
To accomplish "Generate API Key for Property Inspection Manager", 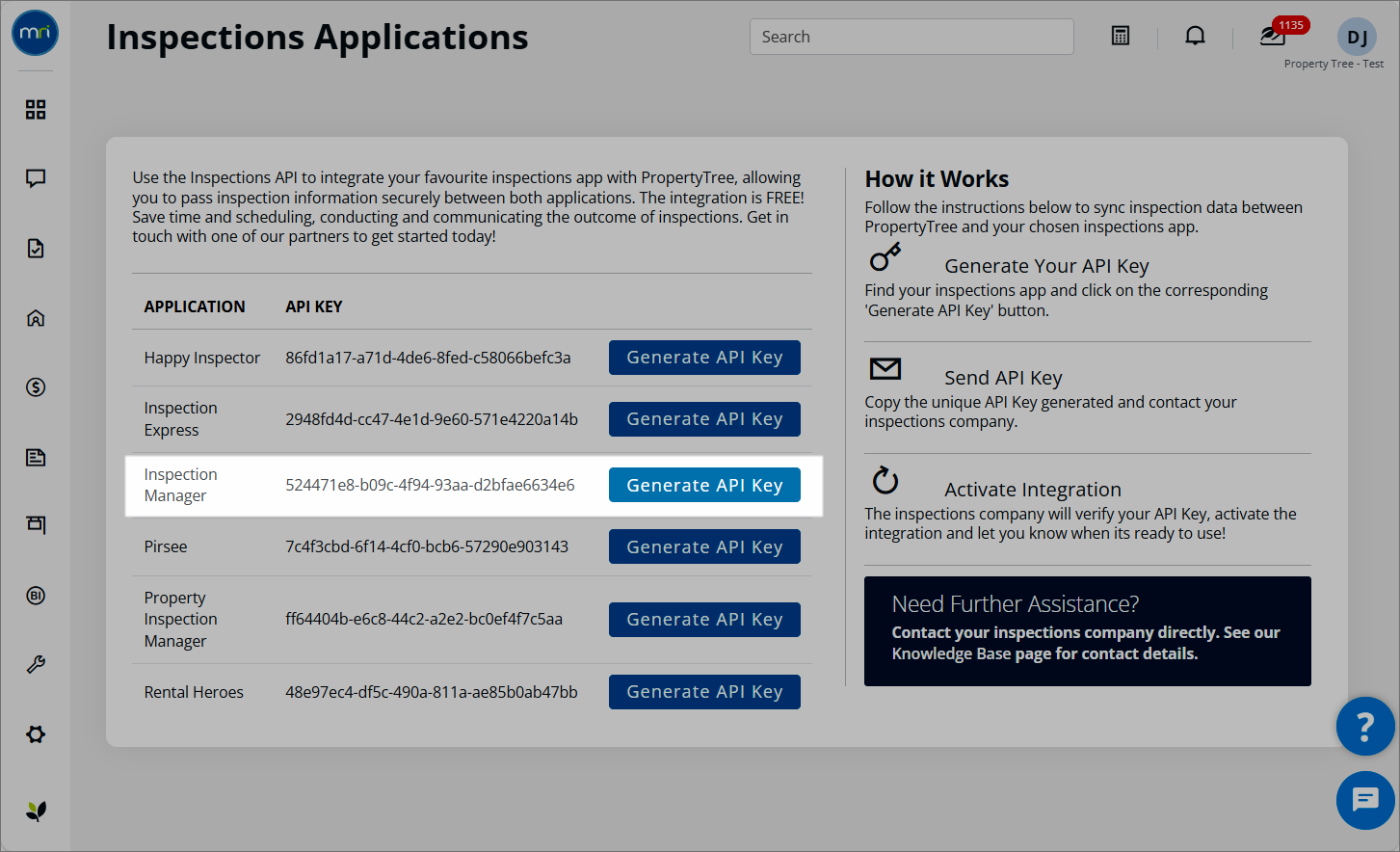I will pos(704,620).
